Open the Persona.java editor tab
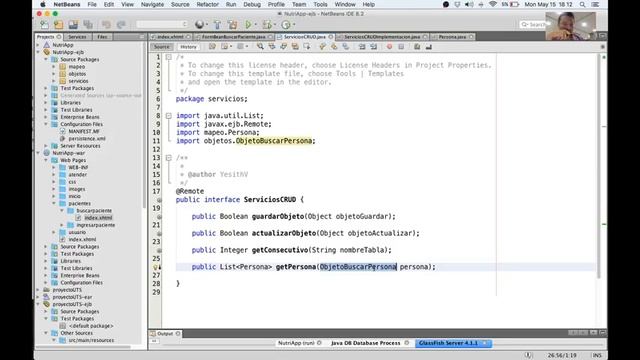Viewport: 640px width, 360px height. (452, 37)
